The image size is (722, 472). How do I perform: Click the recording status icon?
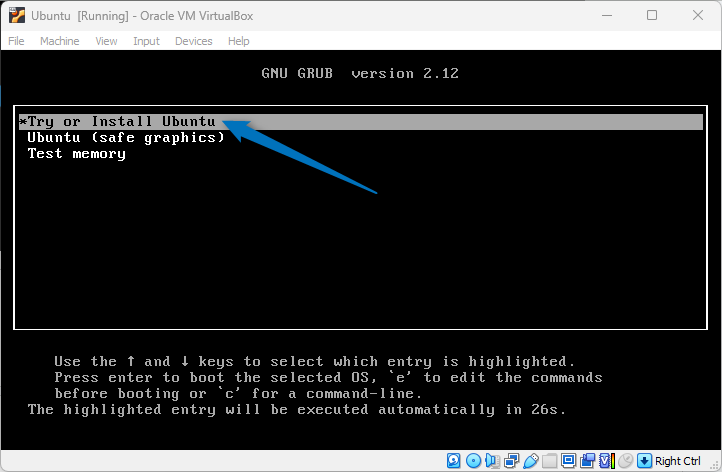tap(588, 460)
